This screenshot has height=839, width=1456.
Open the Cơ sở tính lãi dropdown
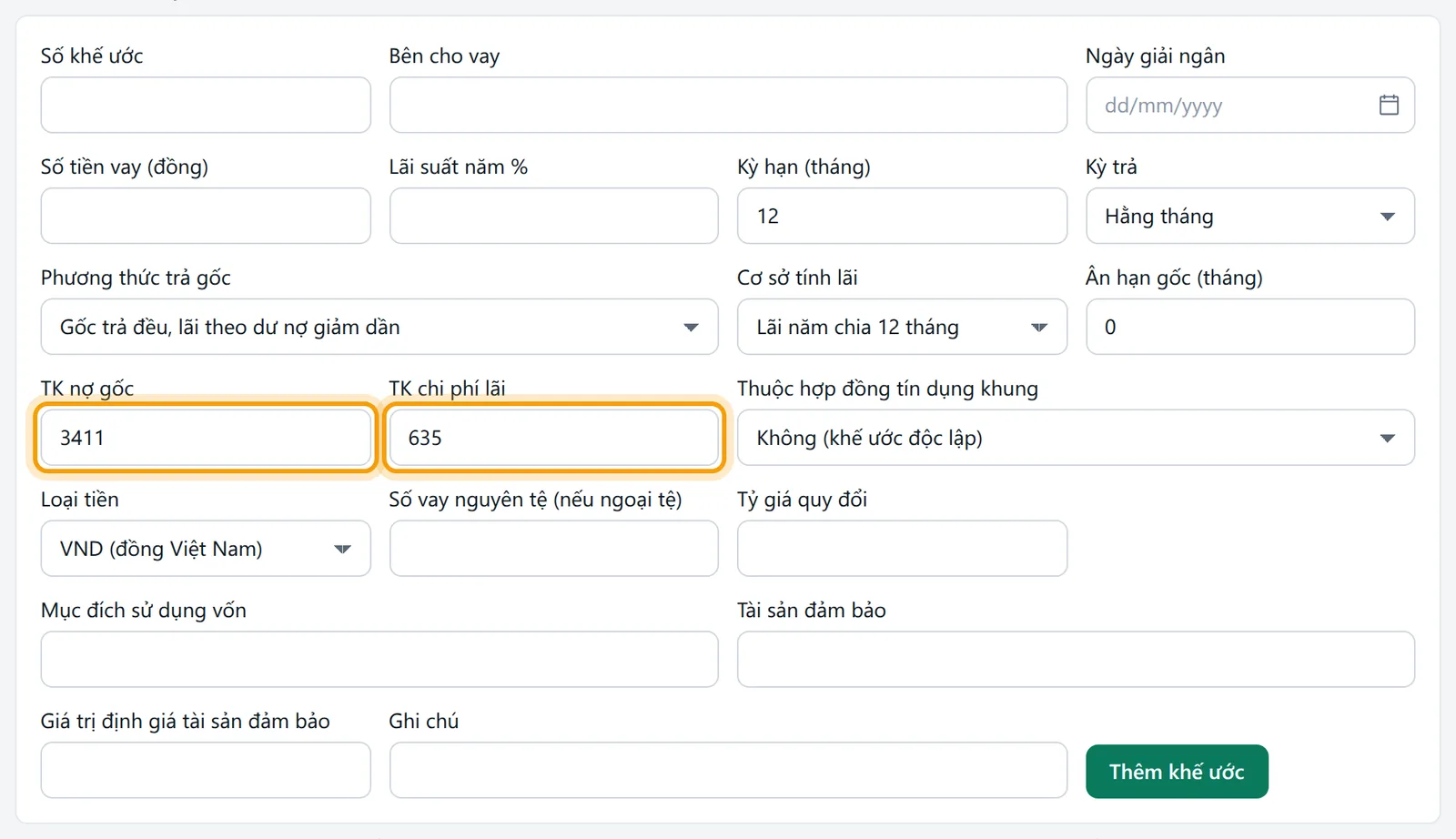click(902, 327)
